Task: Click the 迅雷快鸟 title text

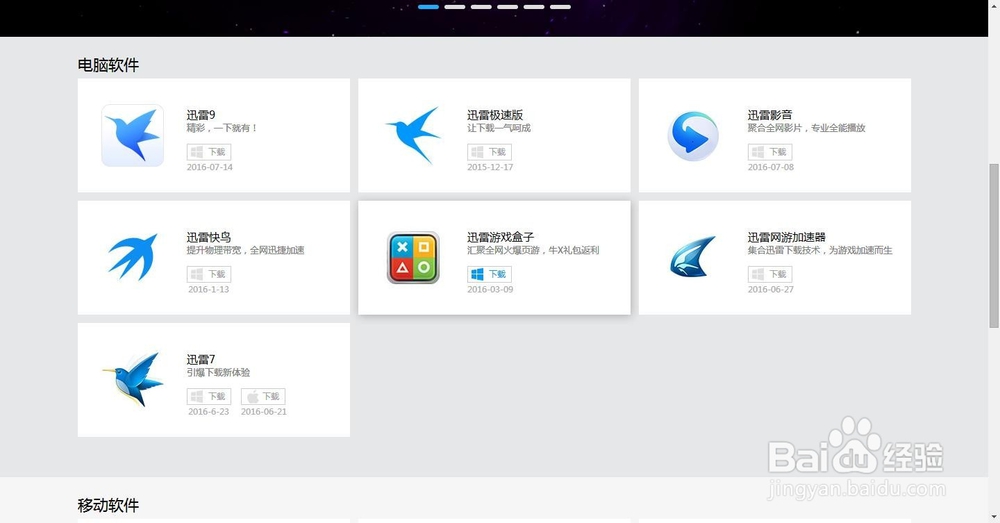Action: coord(209,237)
